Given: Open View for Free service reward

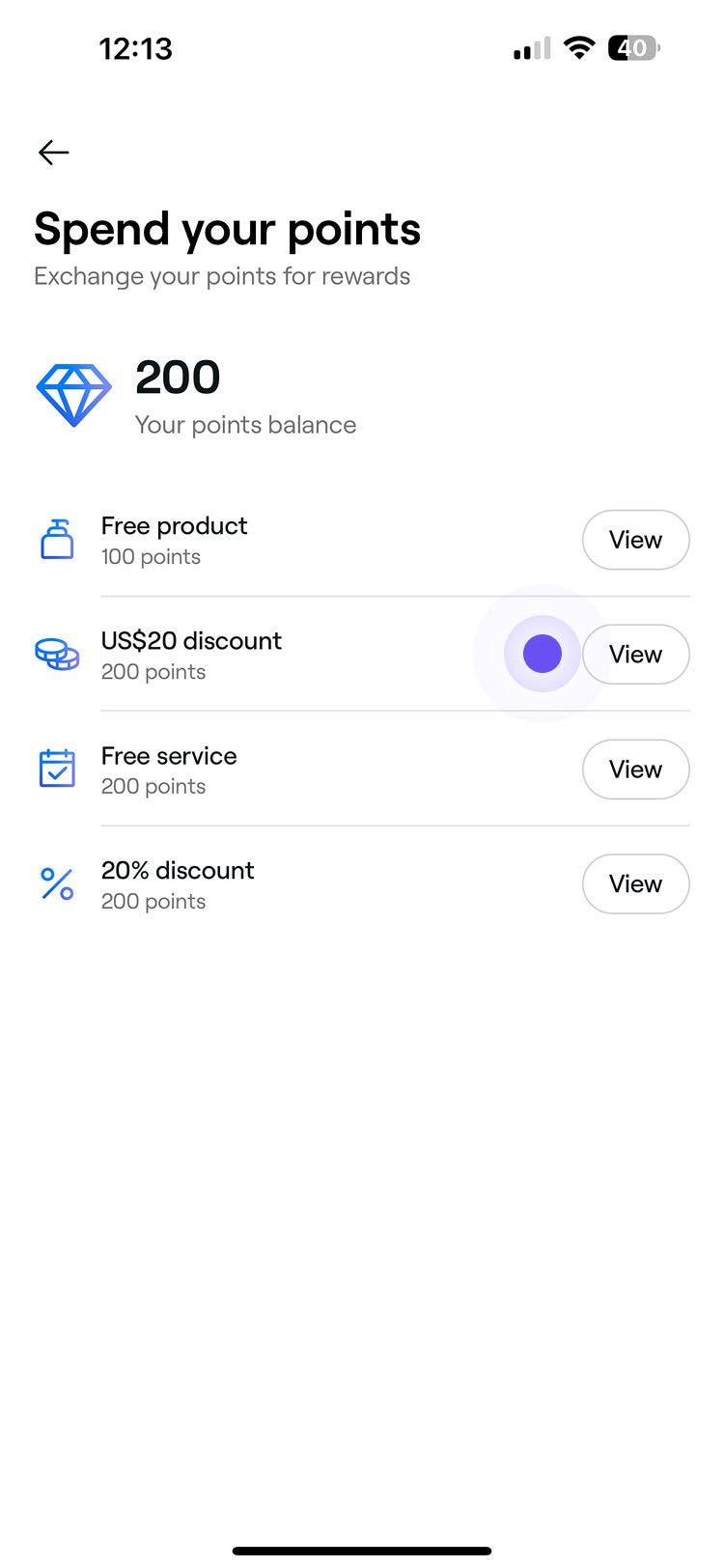Looking at the screenshot, I should point(635,770).
